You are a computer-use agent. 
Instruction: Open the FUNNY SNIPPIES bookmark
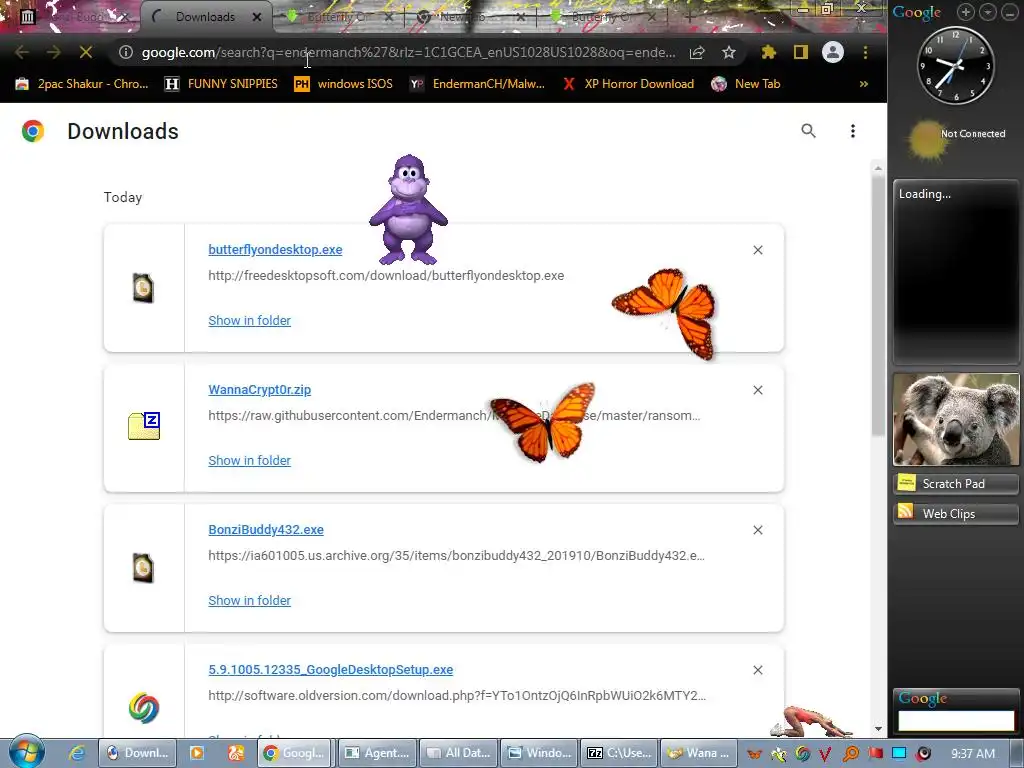pos(221,84)
